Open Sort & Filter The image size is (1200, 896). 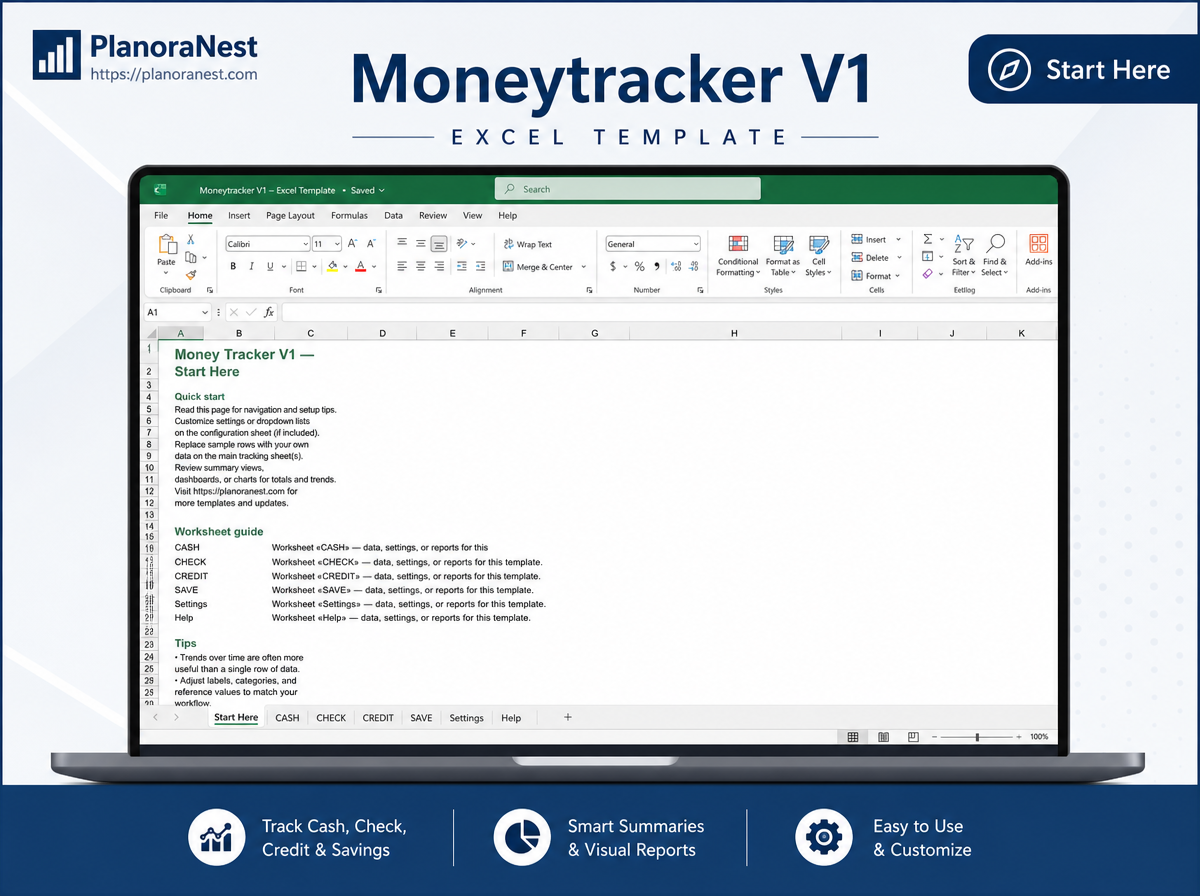click(963, 256)
